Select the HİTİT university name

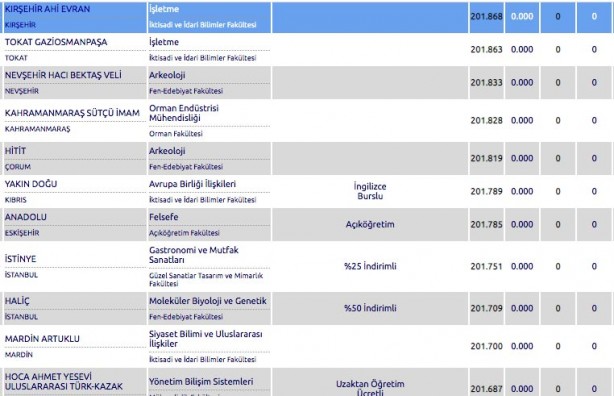pos(15,151)
